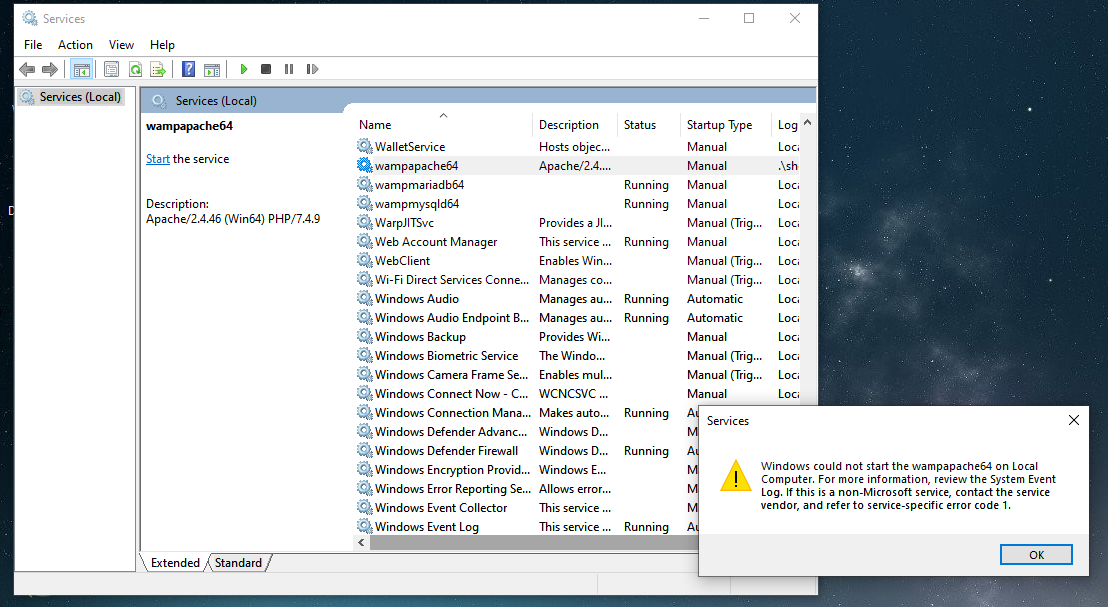
Task: Select Windows Connect Now - C... row
Action: pos(577,394)
